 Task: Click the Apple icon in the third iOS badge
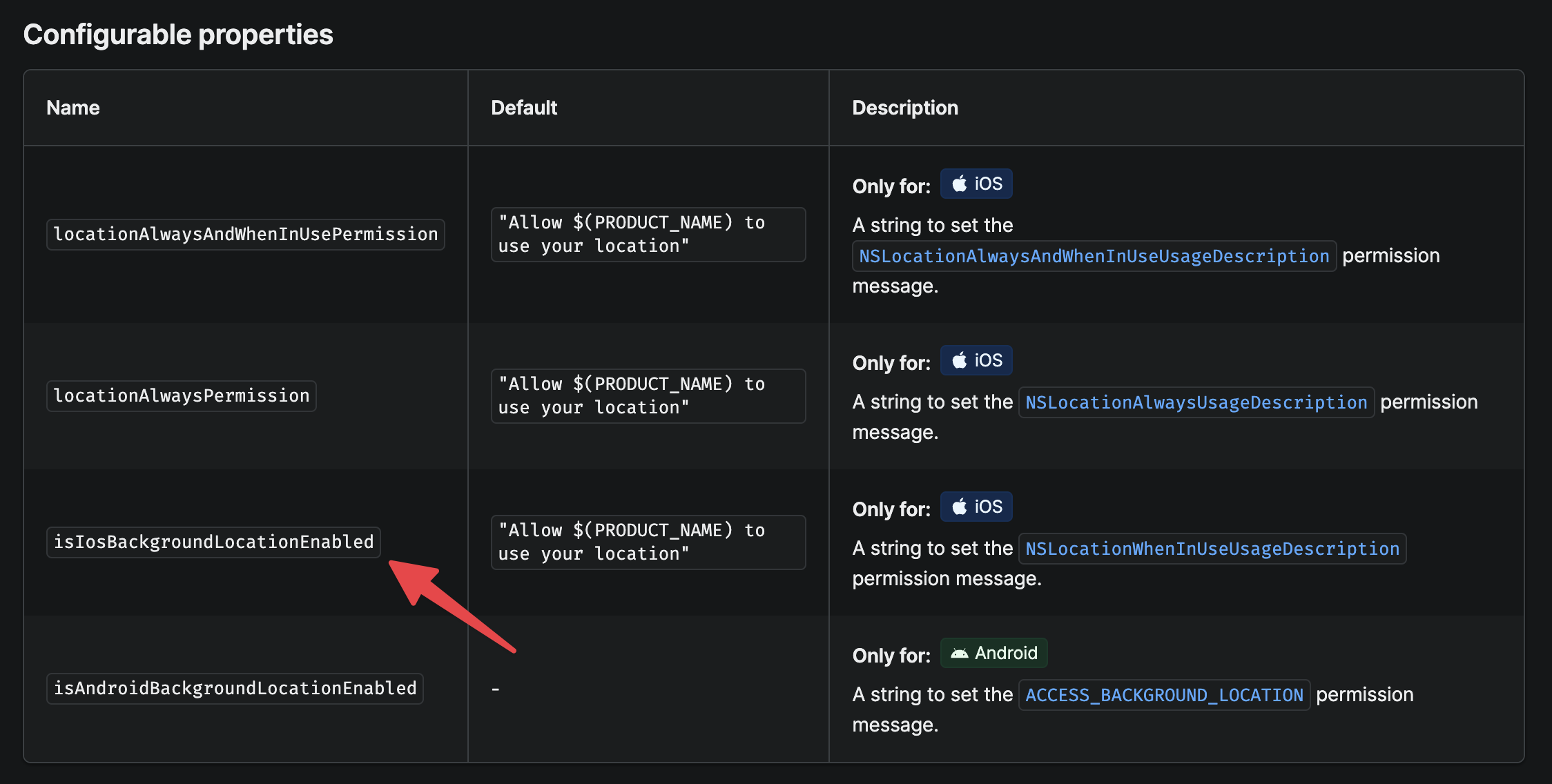pyautogui.click(x=960, y=506)
